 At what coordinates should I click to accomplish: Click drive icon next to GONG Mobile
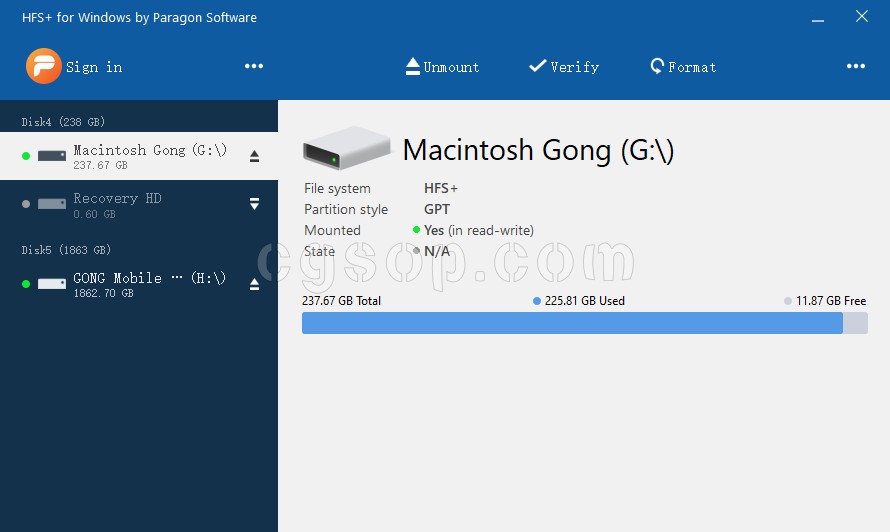coord(52,284)
